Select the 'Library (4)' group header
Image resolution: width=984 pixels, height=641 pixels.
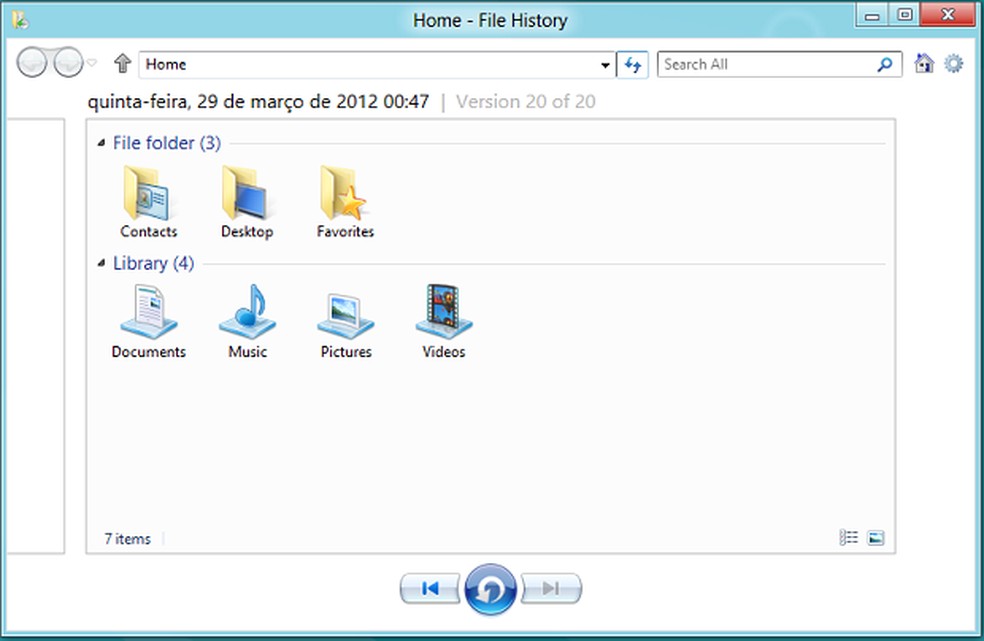click(x=154, y=263)
